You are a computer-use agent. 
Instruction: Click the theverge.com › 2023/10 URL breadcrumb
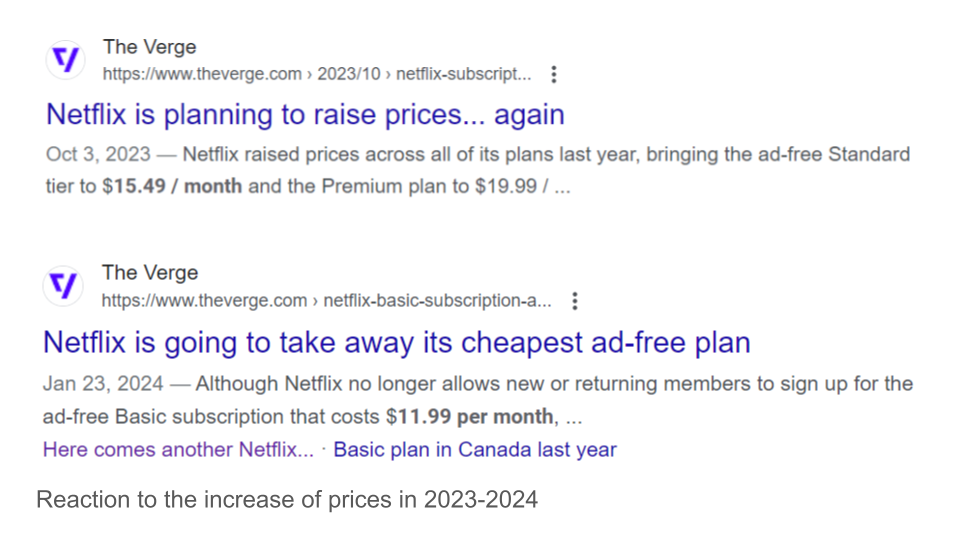click(x=316, y=74)
